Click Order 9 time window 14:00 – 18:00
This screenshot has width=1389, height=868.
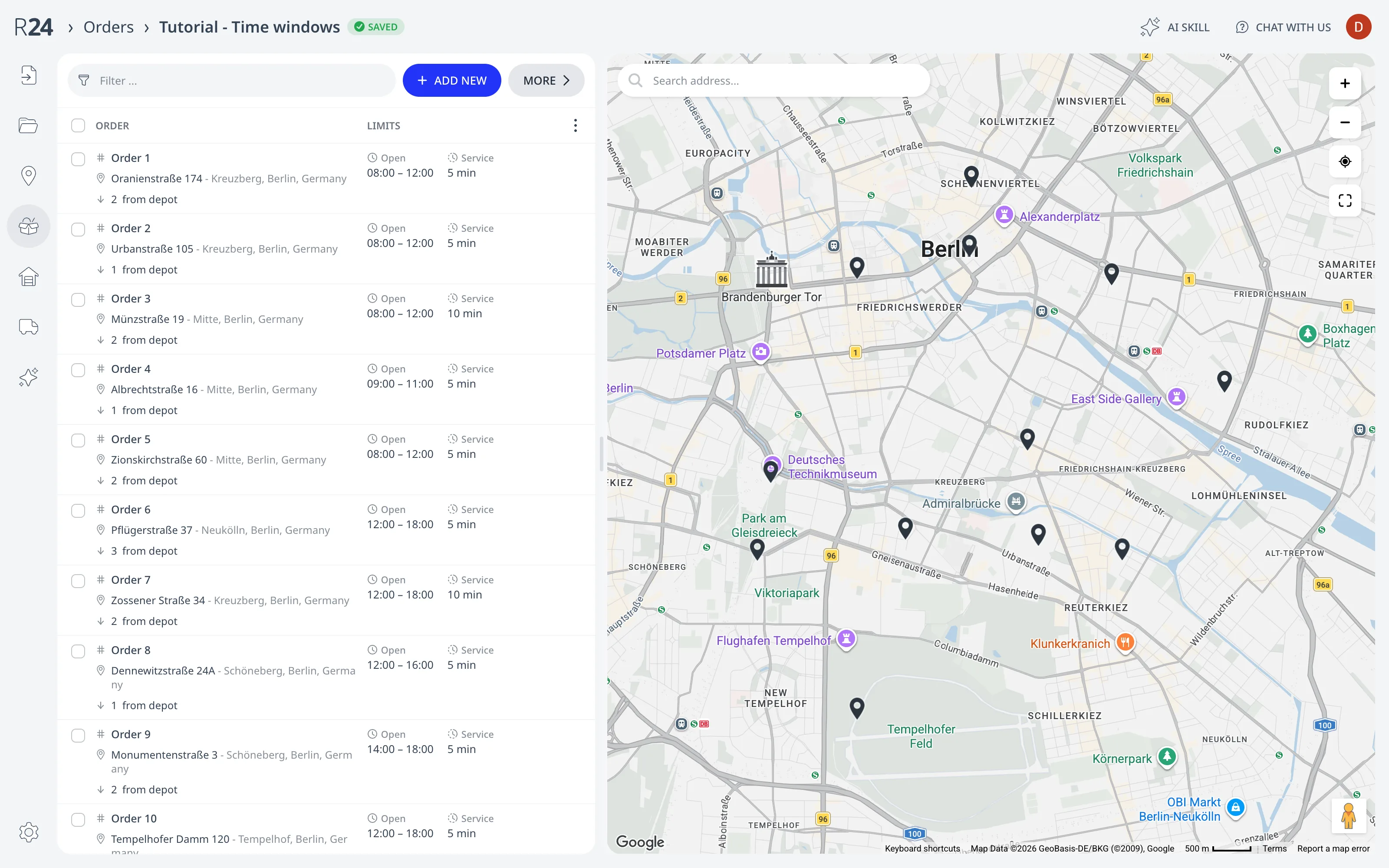tap(400, 749)
